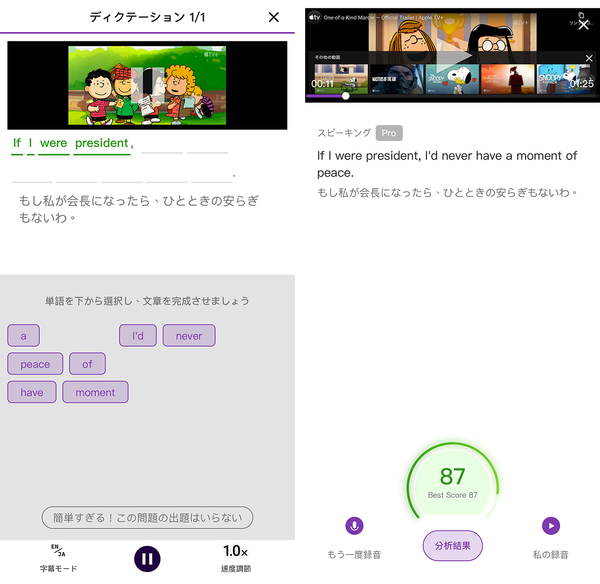Click the 87 score gauge
Image resolution: width=600 pixels, height=584 pixels.
452,481
